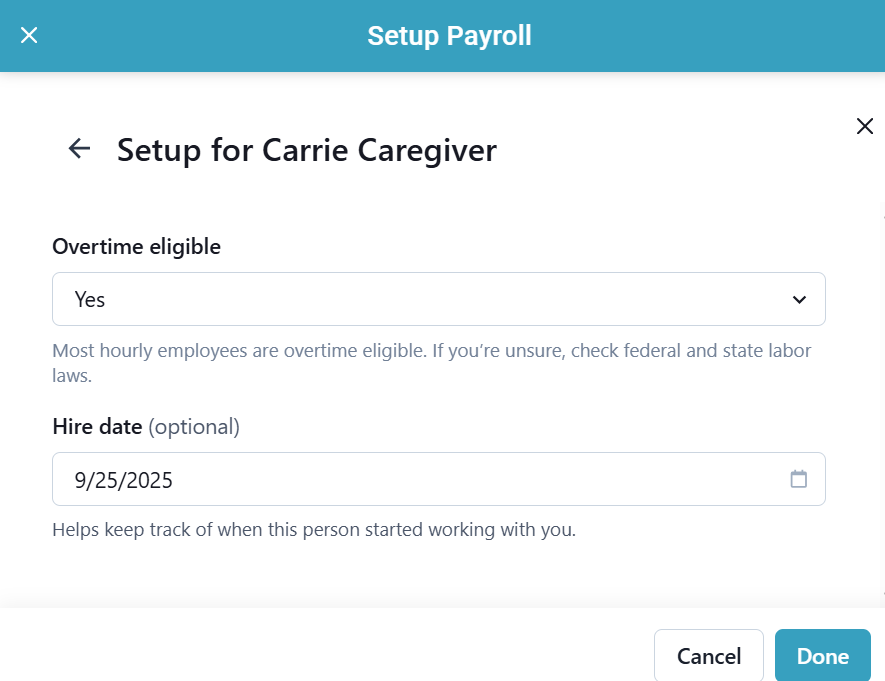The height and width of the screenshot is (681, 885).
Task: Click the 'Setup for Carrie Caregiver' heading
Action: tap(306, 150)
